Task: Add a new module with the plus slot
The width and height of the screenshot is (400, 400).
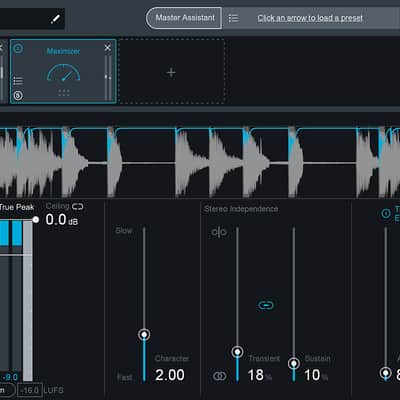Action: [x=171, y=72]
